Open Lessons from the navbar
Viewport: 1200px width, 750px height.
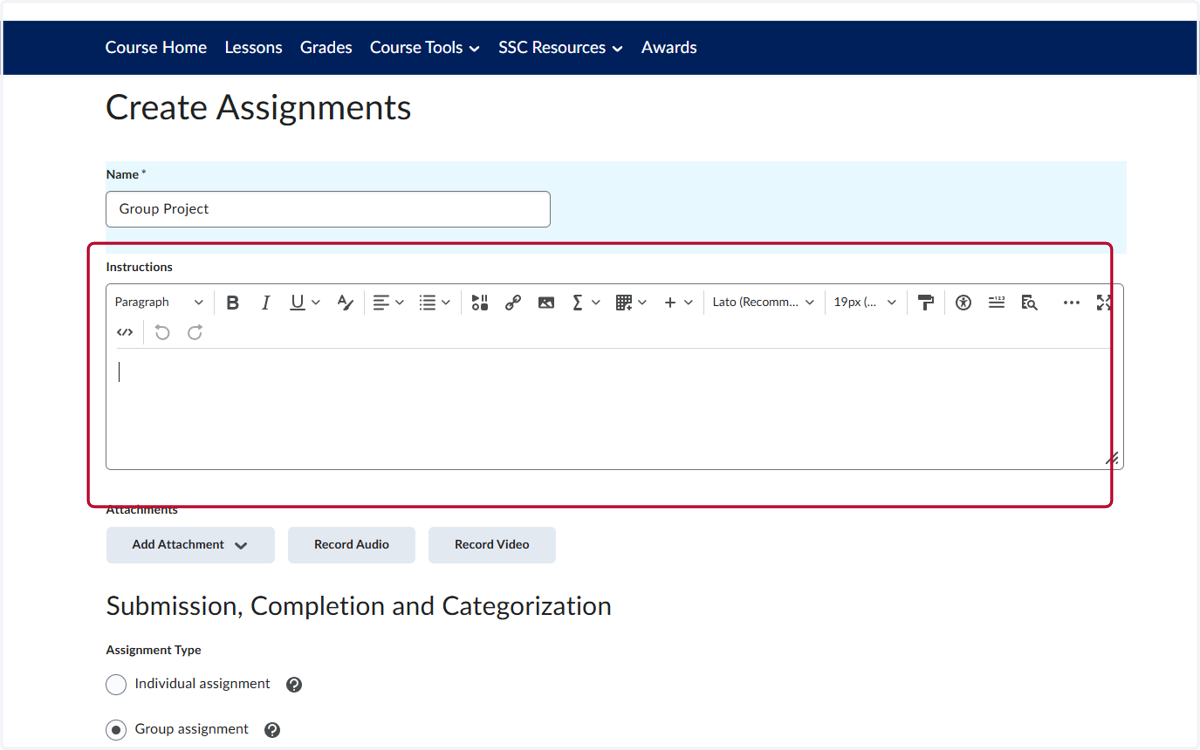(x=253, y=47)
